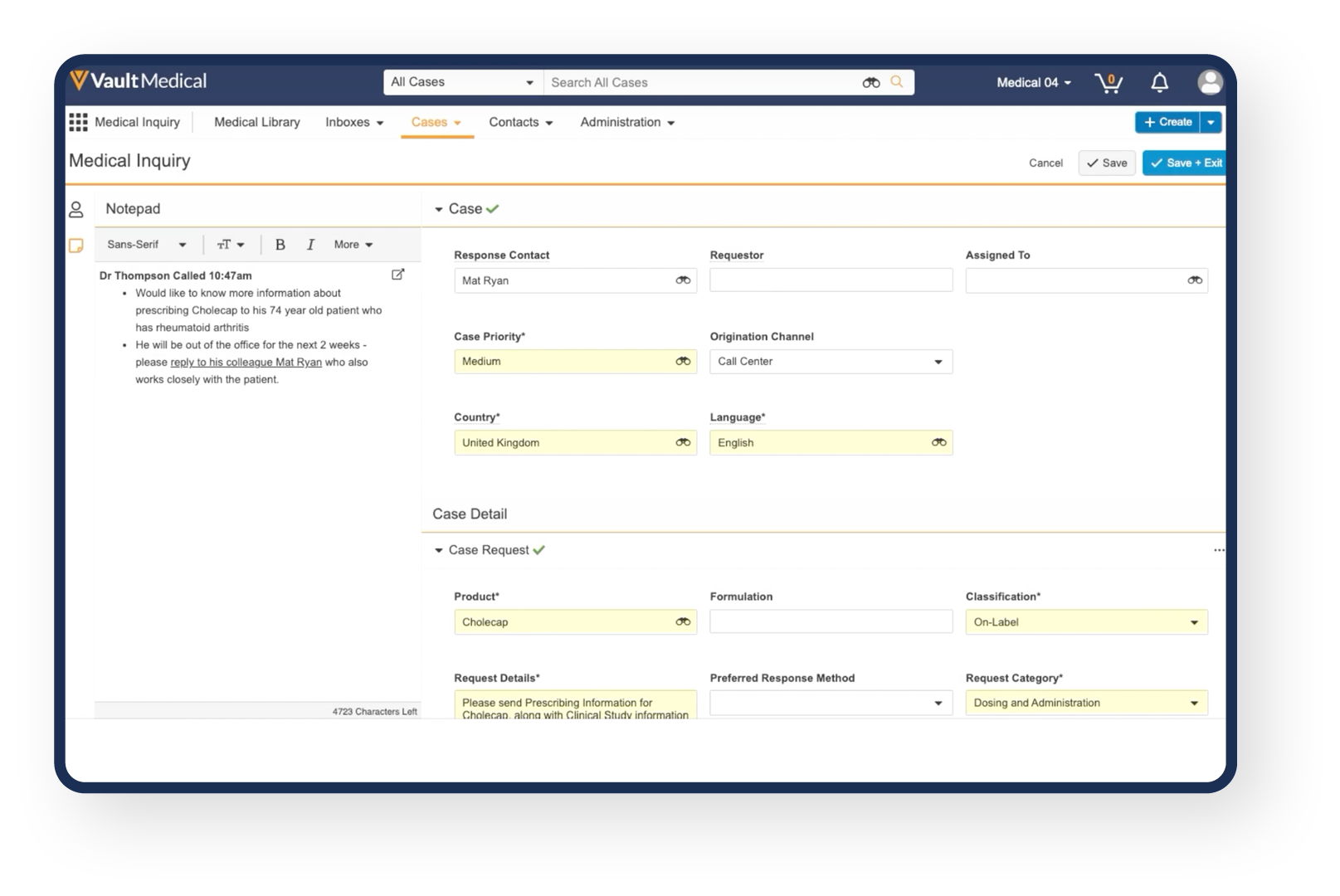Screen dimensions: 1340x896
Task: Click the Notepad panel title
Action: pos(133,209)
